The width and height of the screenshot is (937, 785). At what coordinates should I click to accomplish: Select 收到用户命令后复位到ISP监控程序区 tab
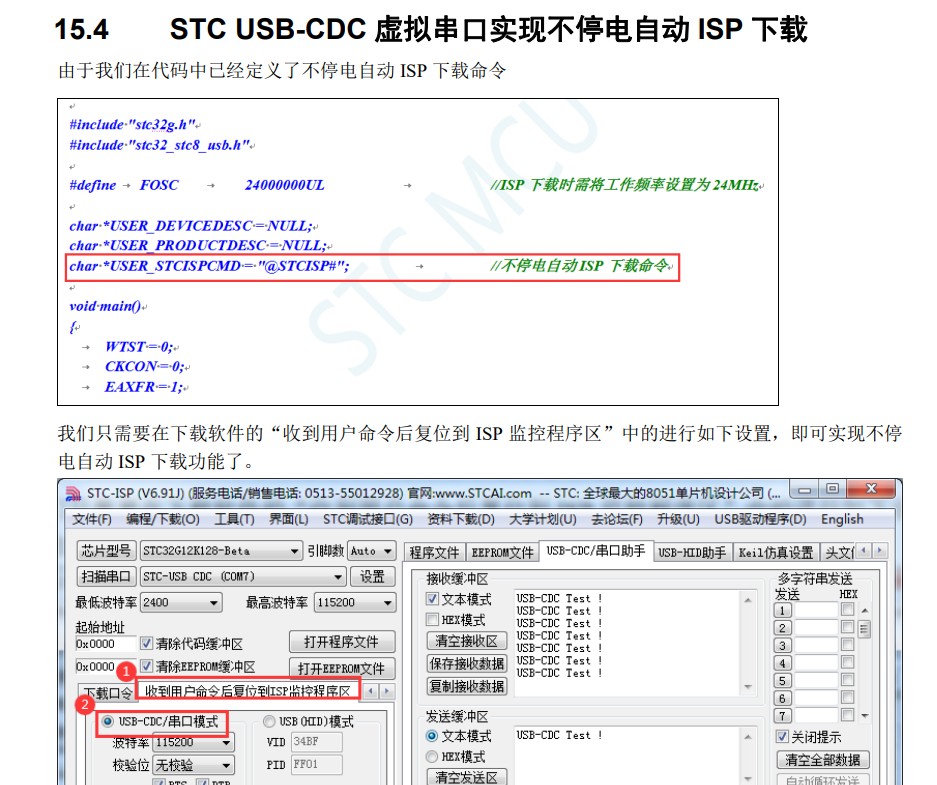pos(248,691)
